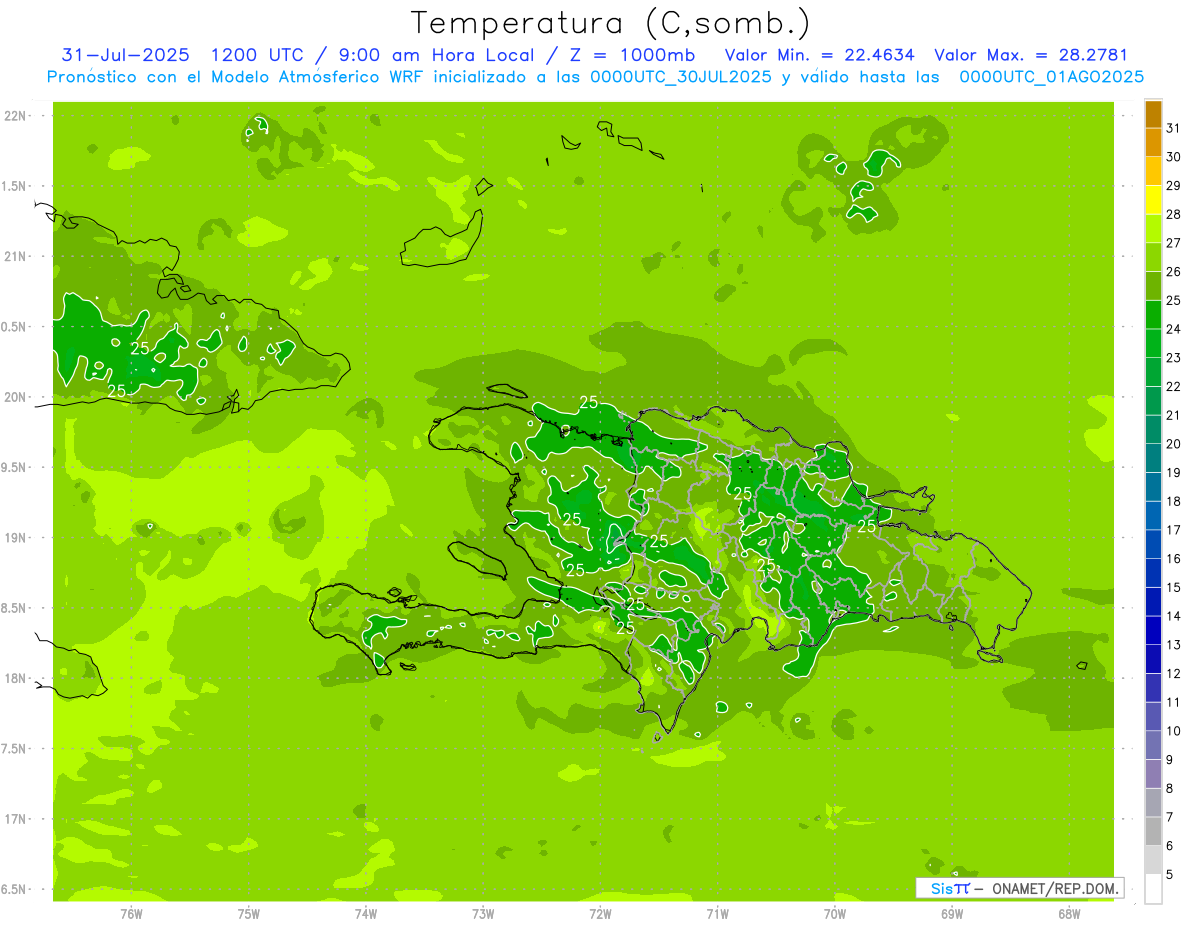Viewport: 1200px width, 927px height.
Task: Click the 25 value on the color legend
Action: (x=1174, y=300)
